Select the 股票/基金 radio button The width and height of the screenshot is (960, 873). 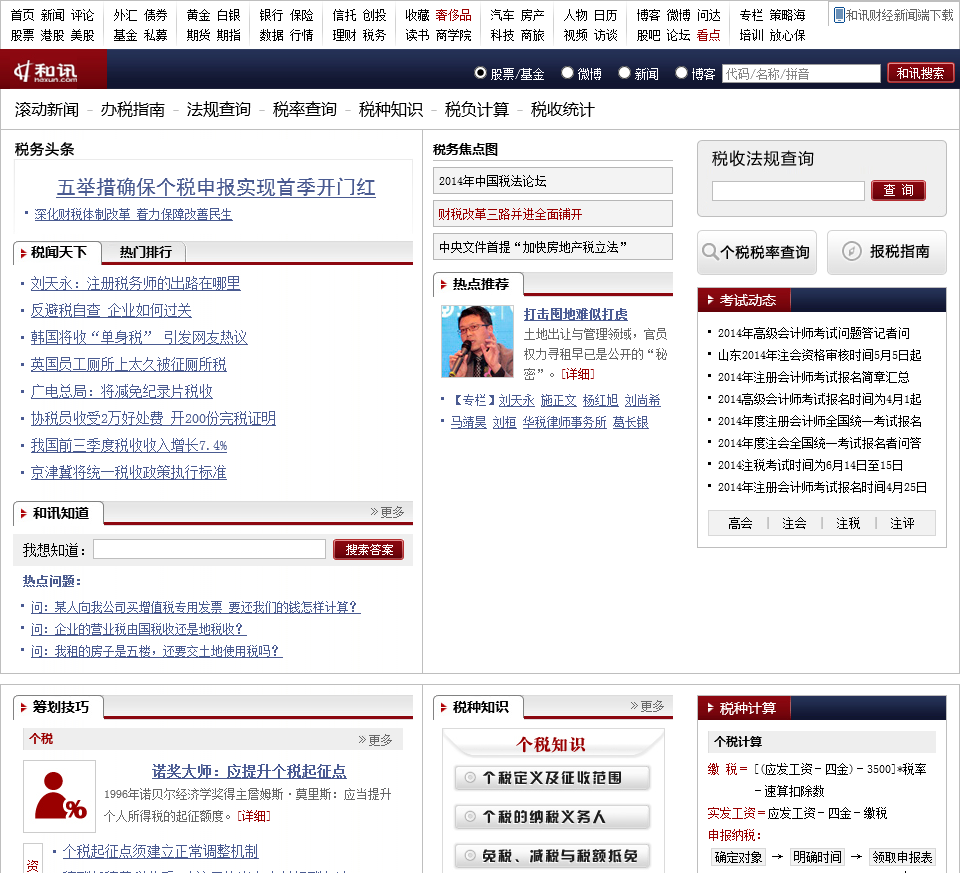tap(481, 73)
